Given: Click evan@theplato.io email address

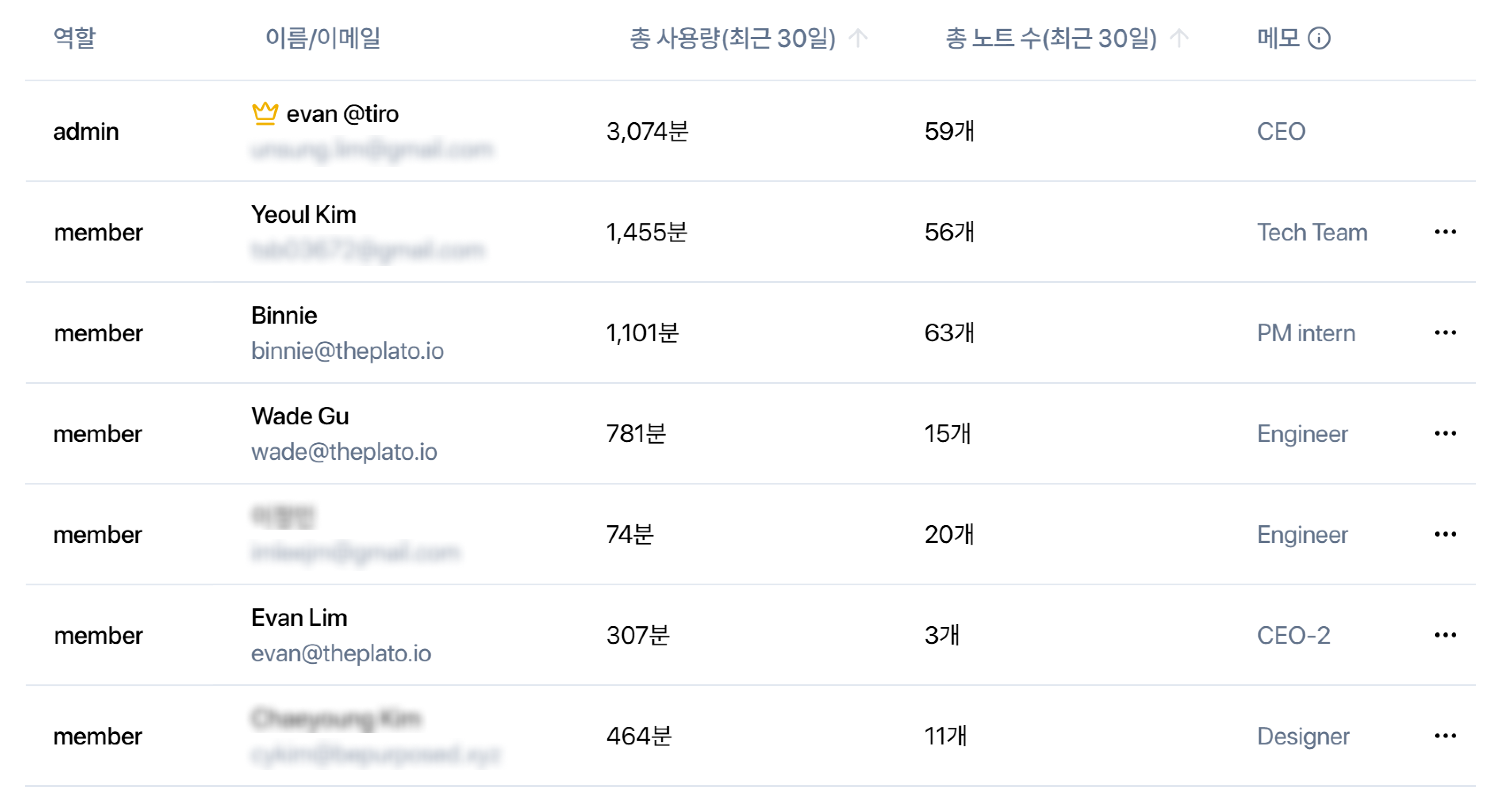Looking at the screenshot, I should pos(341,654).
